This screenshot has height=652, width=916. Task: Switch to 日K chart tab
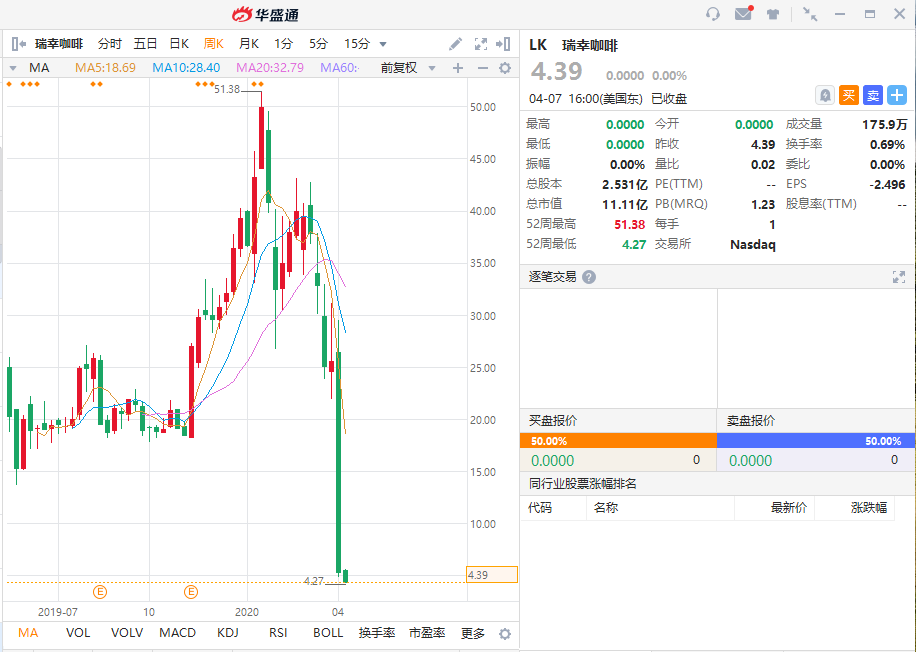pos(179,44)
